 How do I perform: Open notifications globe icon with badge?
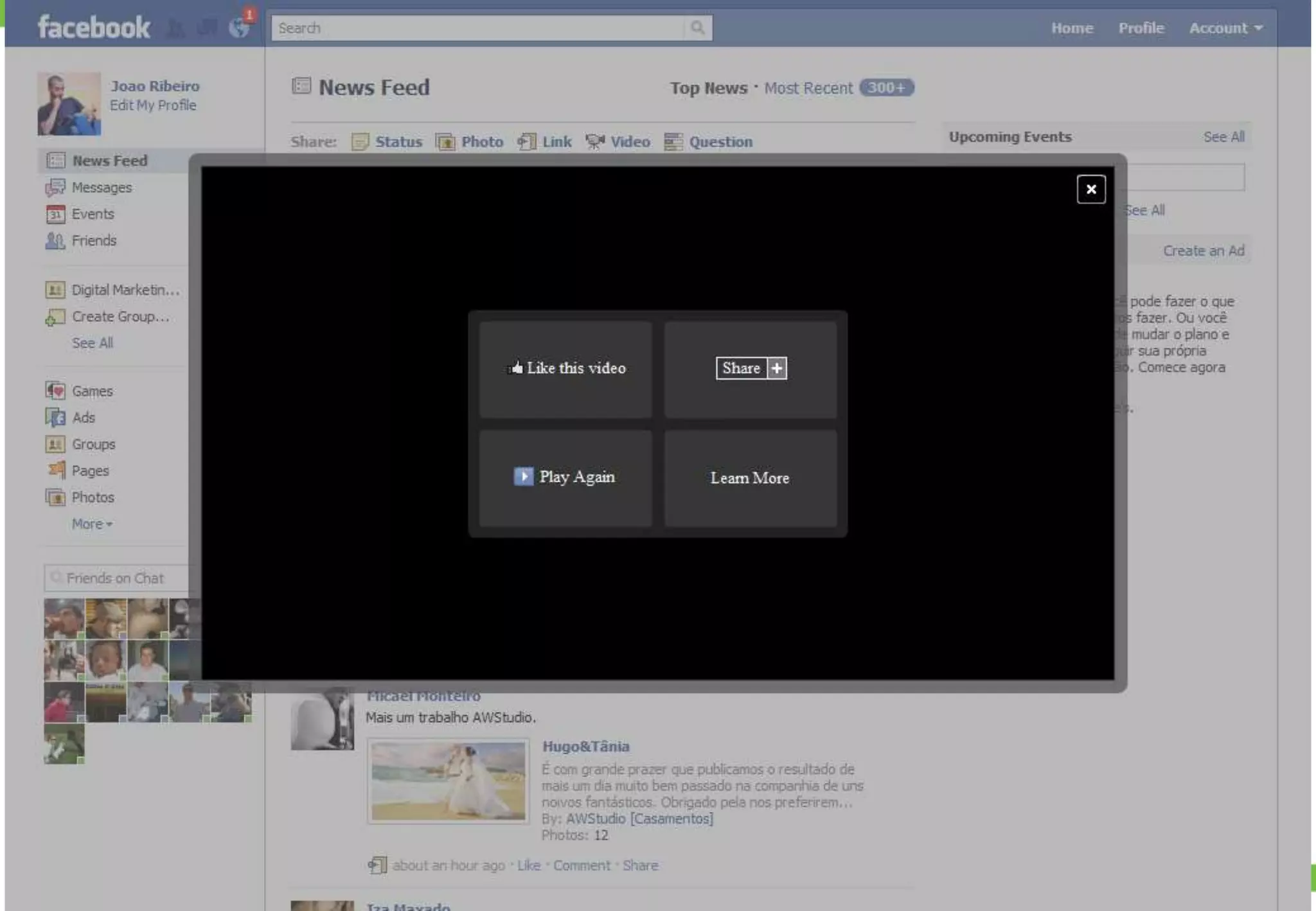(240, 27)
